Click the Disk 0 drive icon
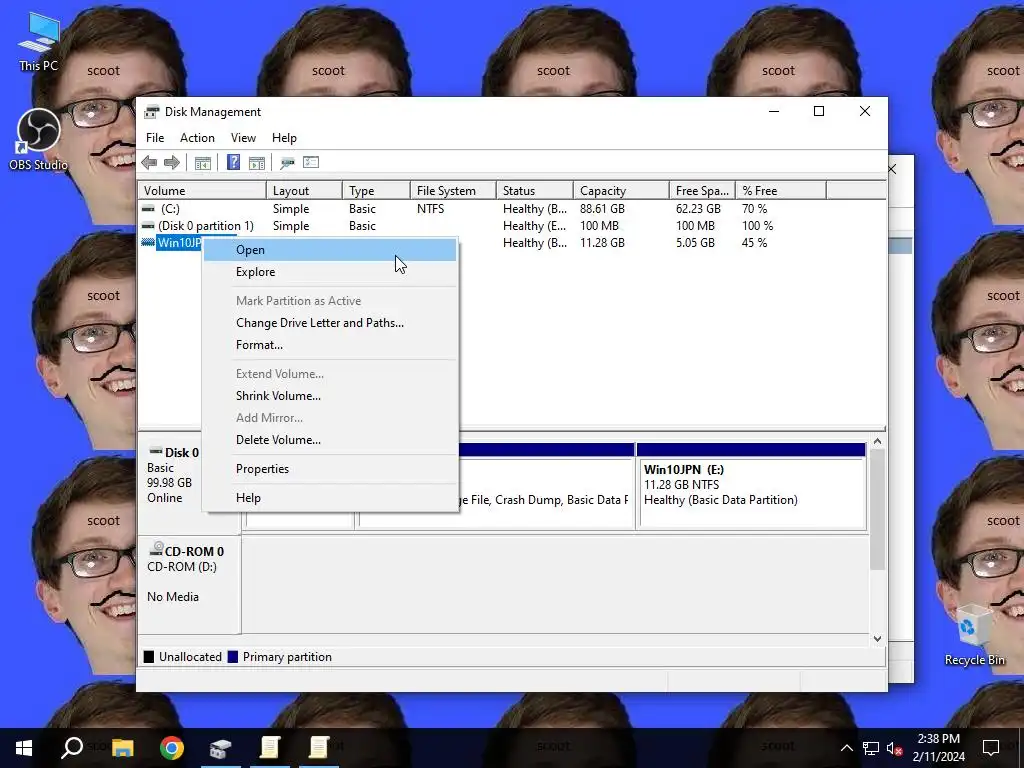Viewport: 1024px width, 768px height. click(x=155, y=451)
